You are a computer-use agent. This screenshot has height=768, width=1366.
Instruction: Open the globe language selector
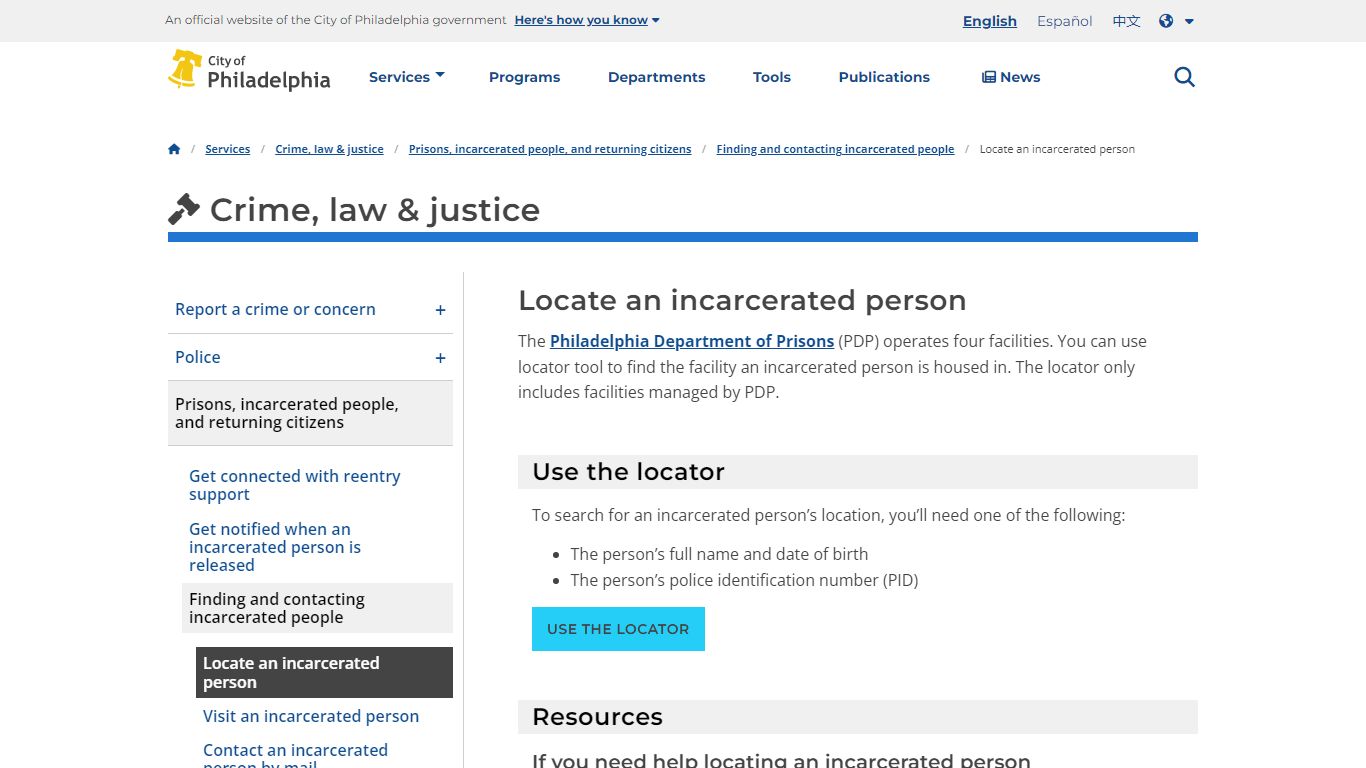coord(1176,21)
